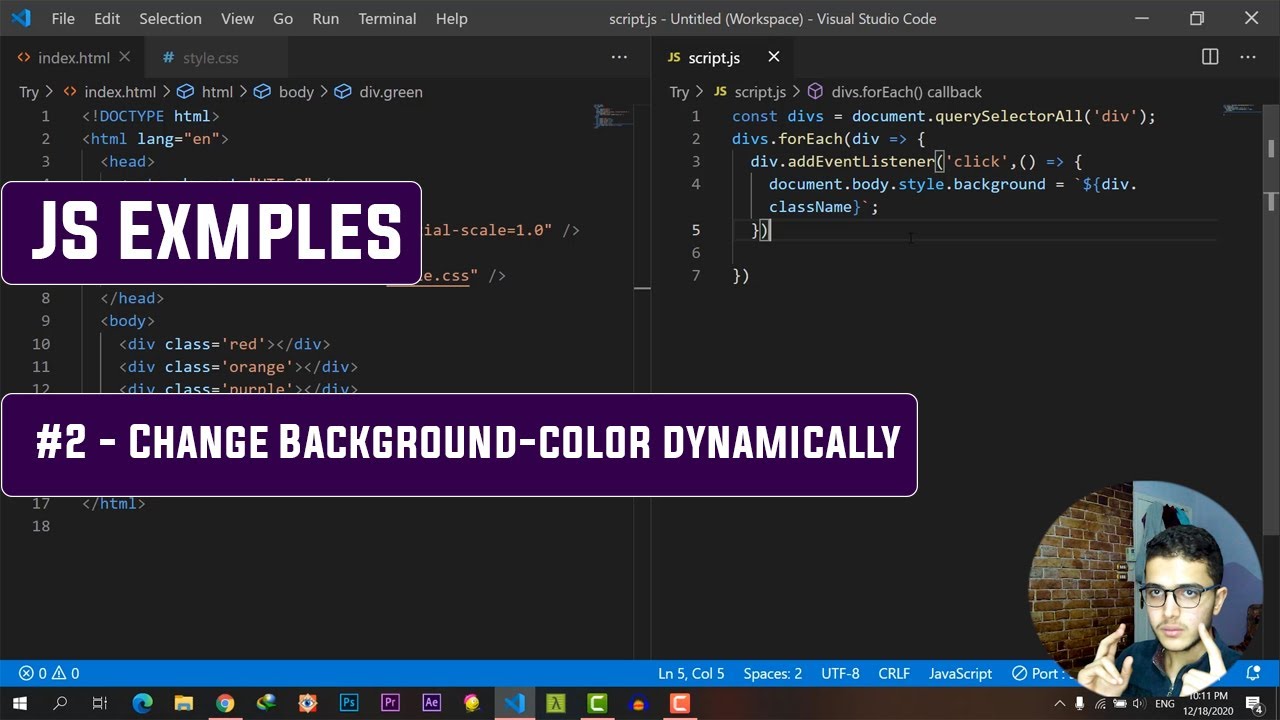Show hidden system tray icons
This screenshot has height=720, width=1280.
1060,704
